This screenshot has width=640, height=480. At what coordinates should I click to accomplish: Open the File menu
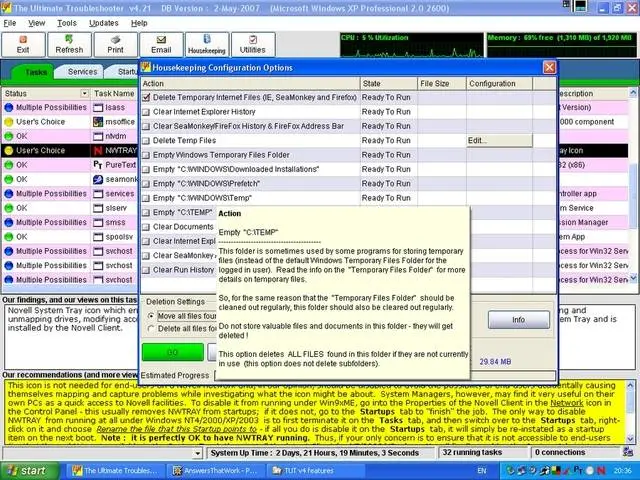click(10, 23)
